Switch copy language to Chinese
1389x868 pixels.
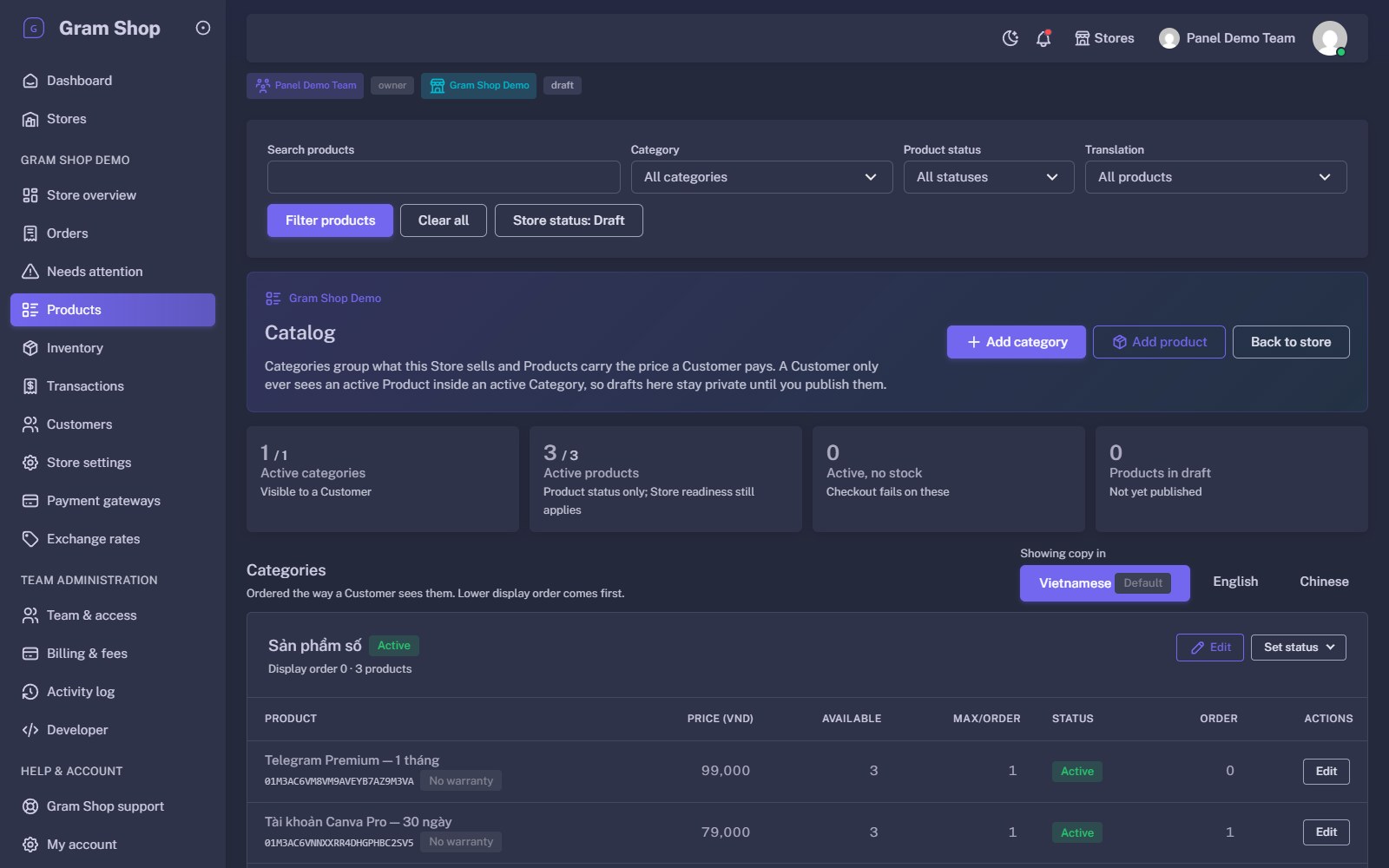tap(1324, 582)
